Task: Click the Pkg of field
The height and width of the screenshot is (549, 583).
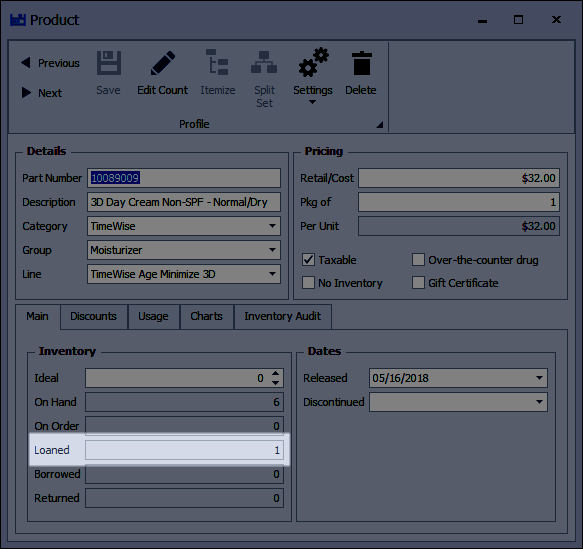Action: [x=459, y=202]
